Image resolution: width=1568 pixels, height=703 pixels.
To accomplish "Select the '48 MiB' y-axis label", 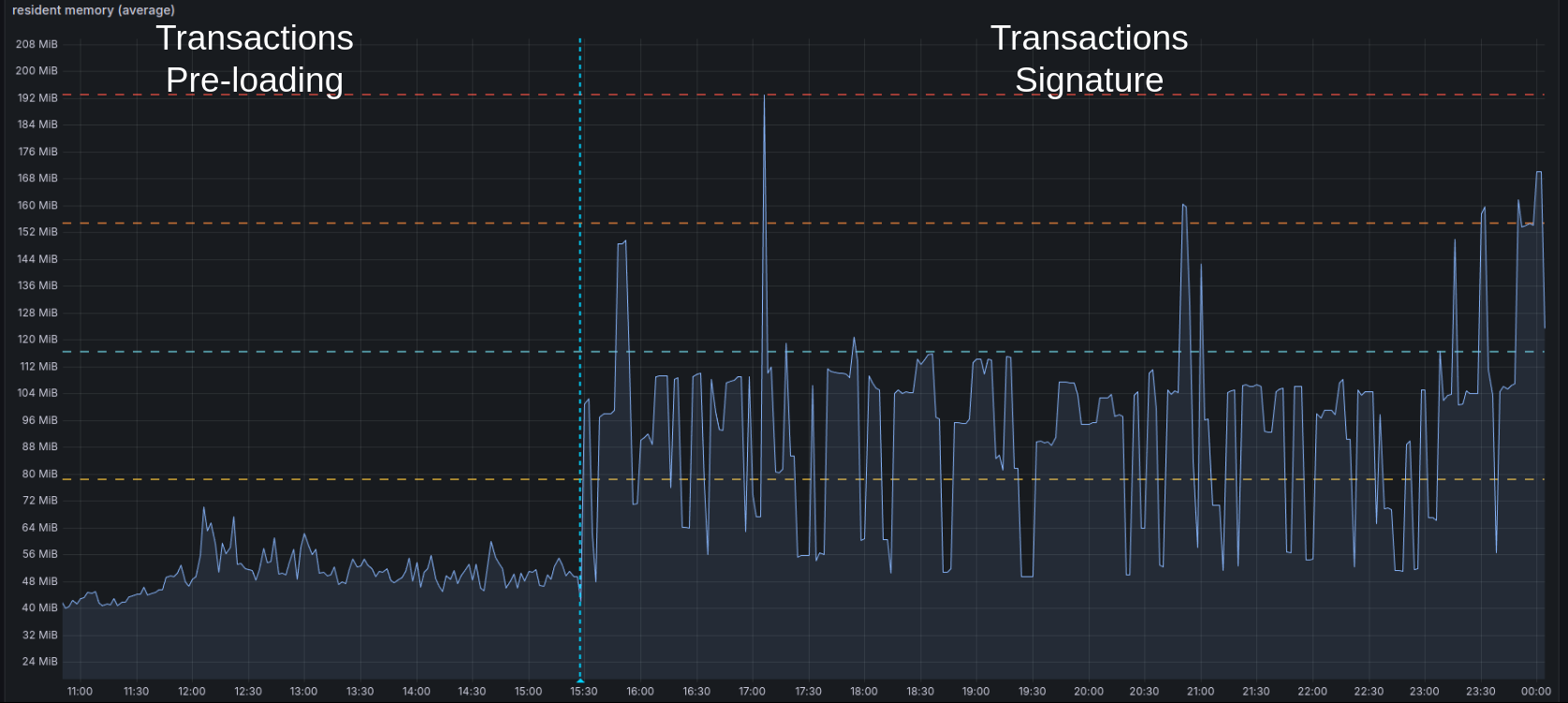I will (39, 581).
